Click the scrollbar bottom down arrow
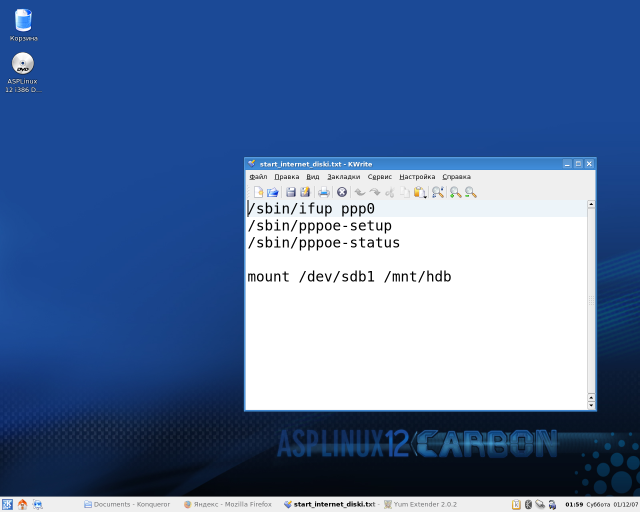Image resolution: width=640 pixels, height=512 pixels. pos(591,405)
